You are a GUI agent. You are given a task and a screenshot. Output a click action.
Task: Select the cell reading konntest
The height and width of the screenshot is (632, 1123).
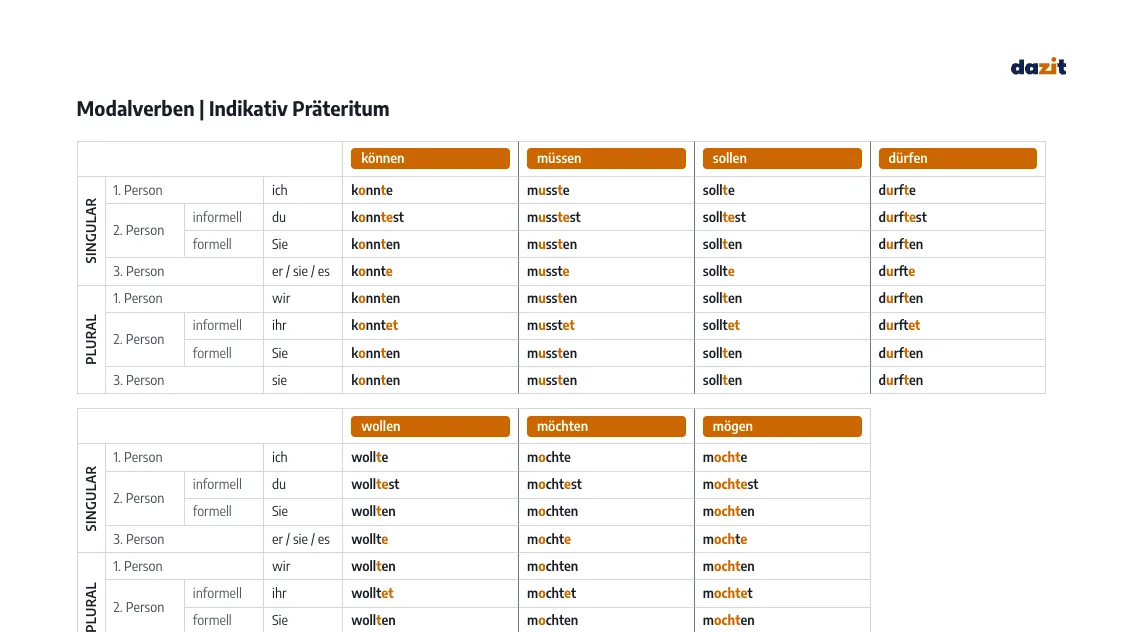click(x=377, y=217)
